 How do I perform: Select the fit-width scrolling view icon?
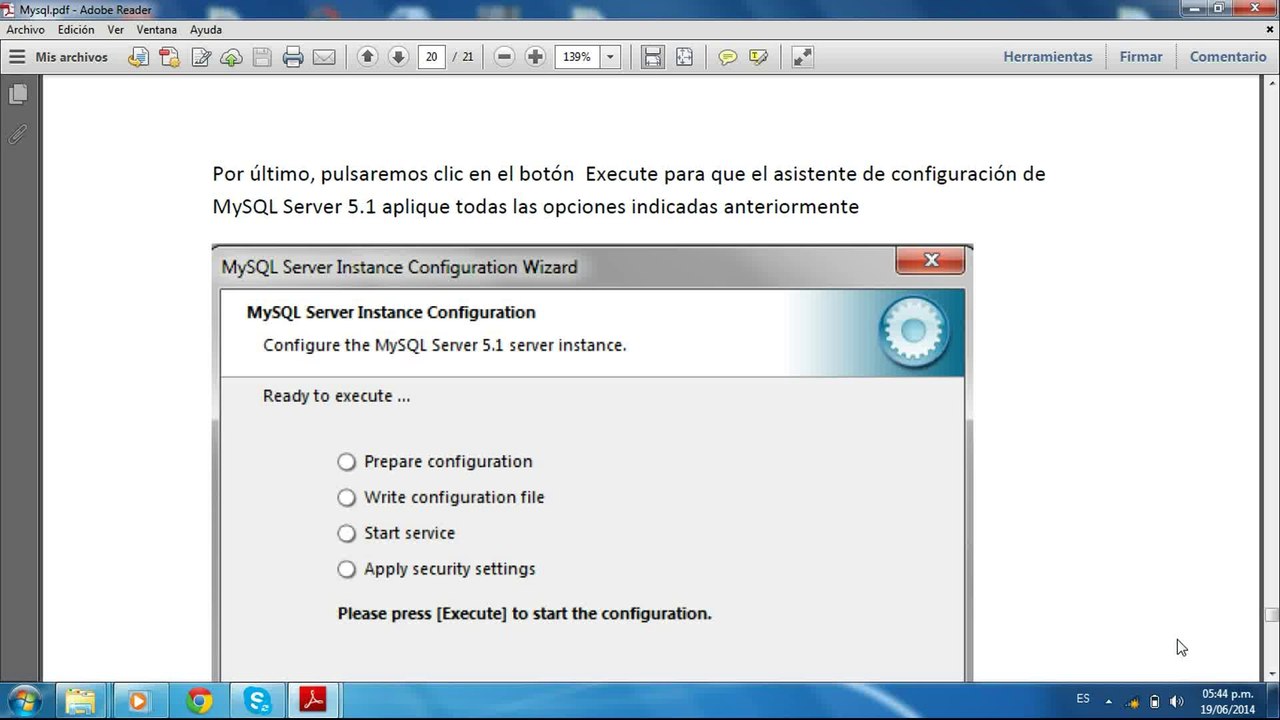(653, 57)
